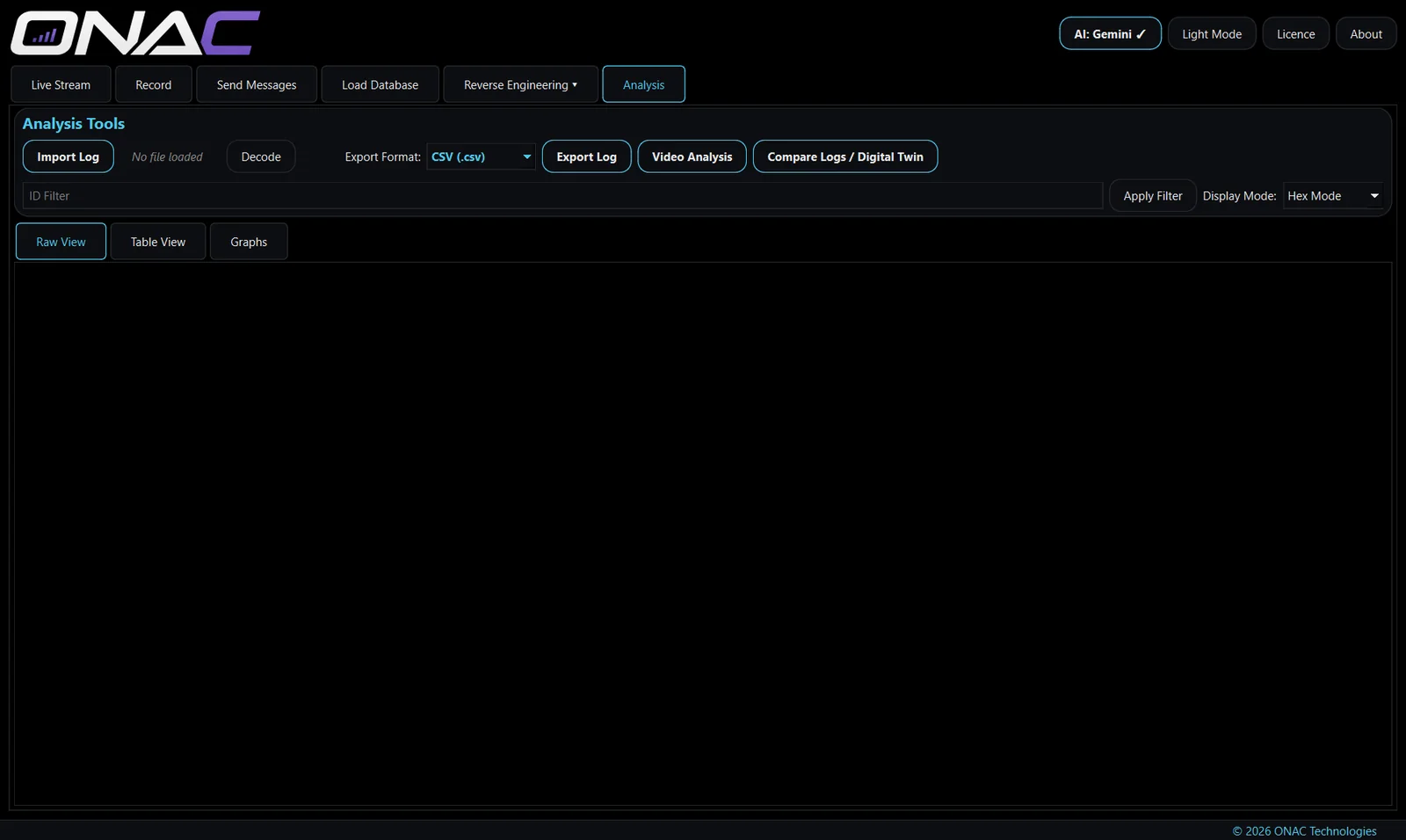
Task: Toggle the AI: Gemini button
Action: point(1110,34)
